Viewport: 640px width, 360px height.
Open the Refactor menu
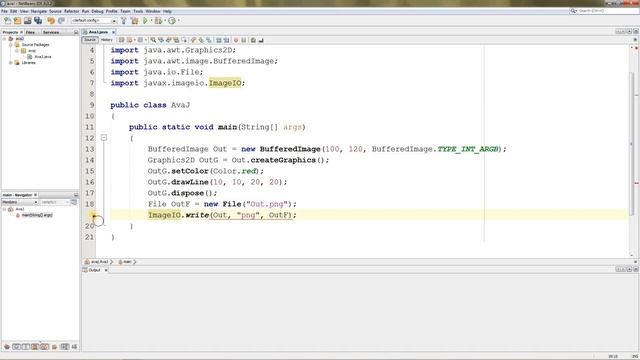click(x=71, y=11)
